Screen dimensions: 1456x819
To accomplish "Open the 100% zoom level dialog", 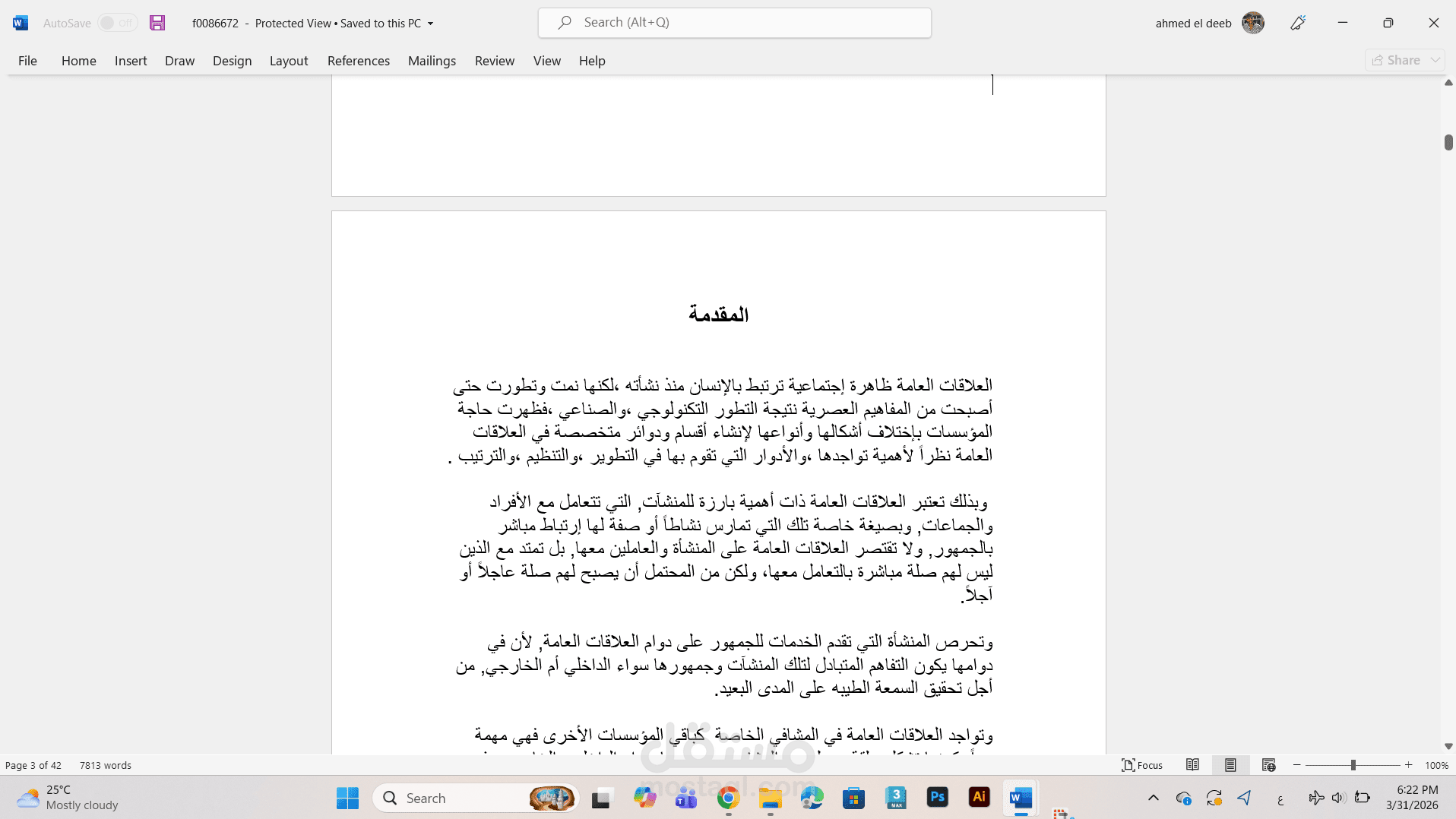I will [1436, 765].
